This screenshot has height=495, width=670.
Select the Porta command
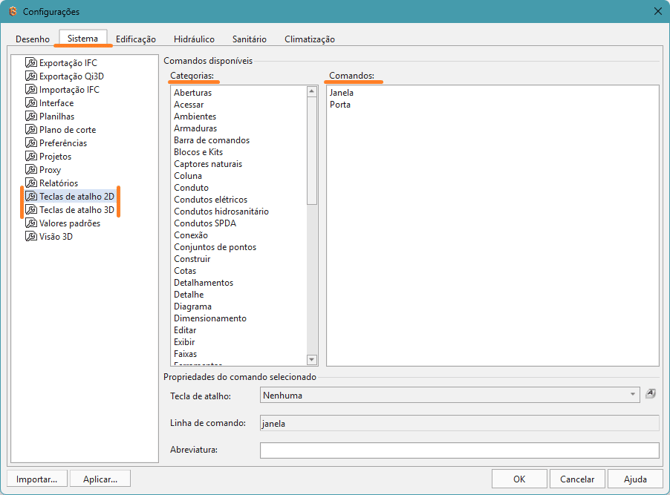pyautogui.click(x=340, y=104)
